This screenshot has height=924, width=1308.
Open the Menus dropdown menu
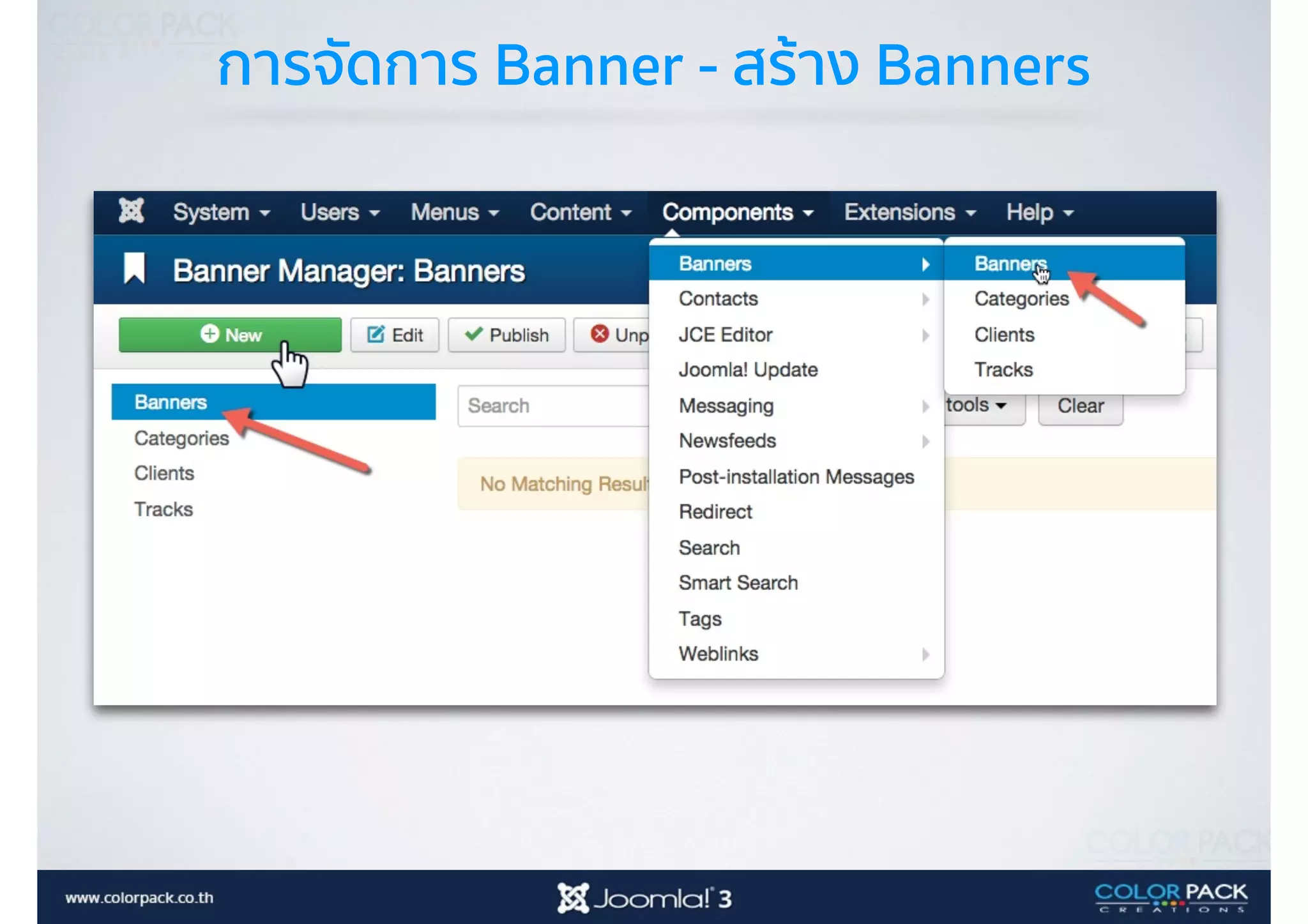tap(455, 212)
